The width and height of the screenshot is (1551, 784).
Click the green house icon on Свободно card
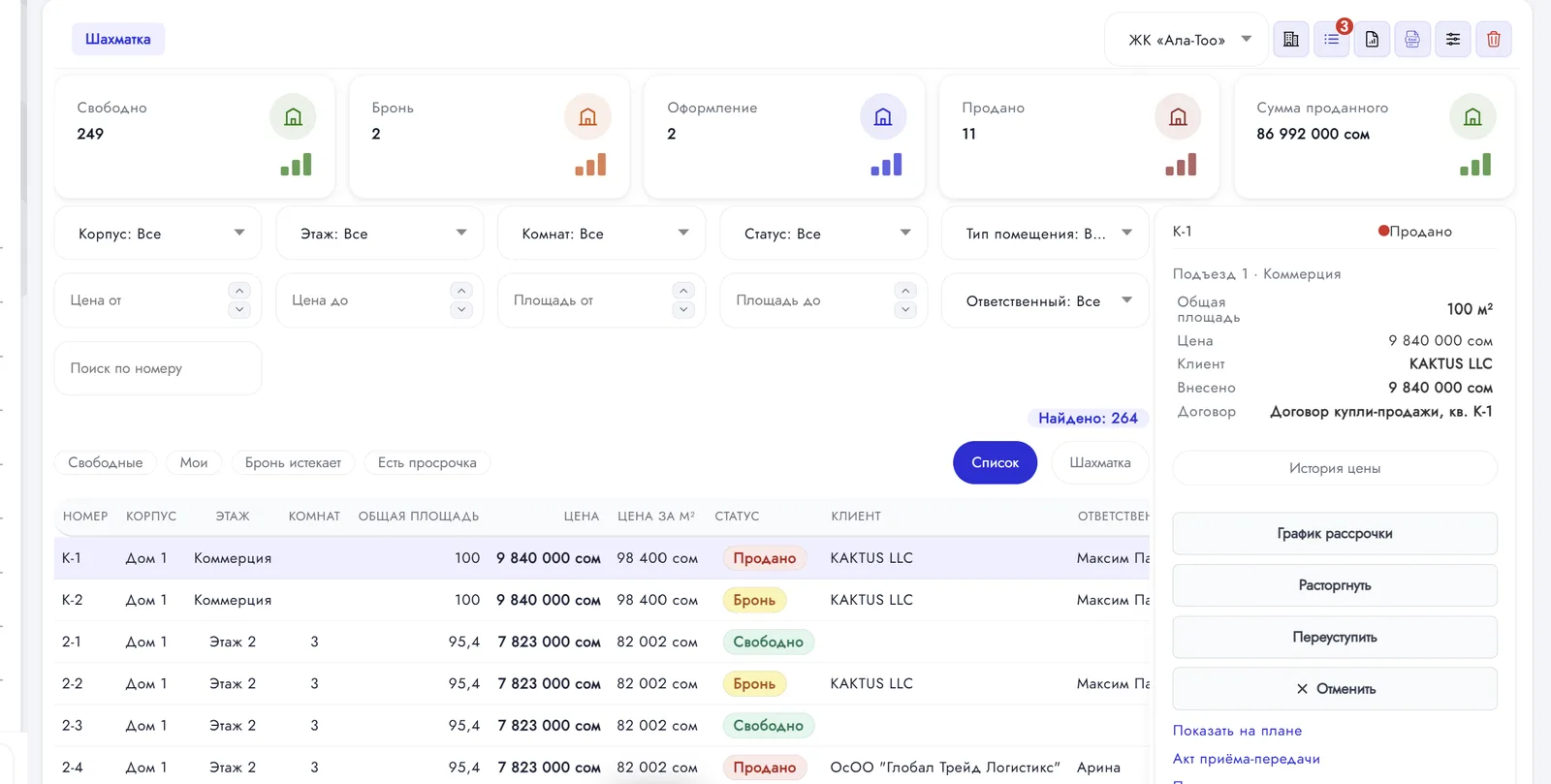coord(293,117)
